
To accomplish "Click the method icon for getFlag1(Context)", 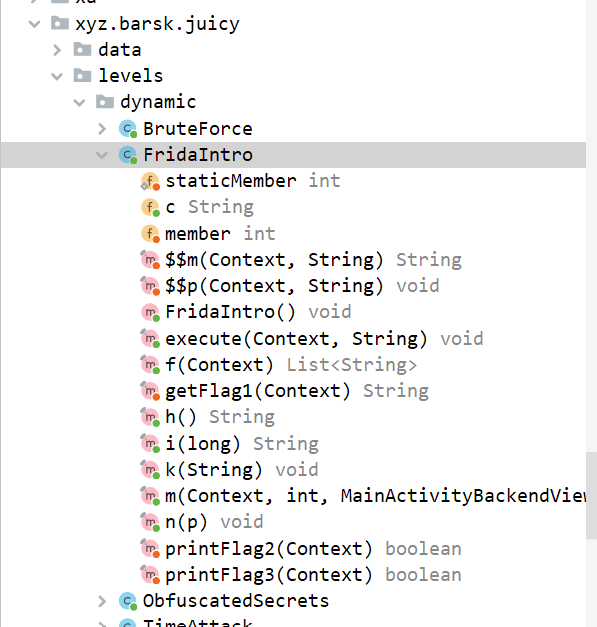I will click(150, 391).
